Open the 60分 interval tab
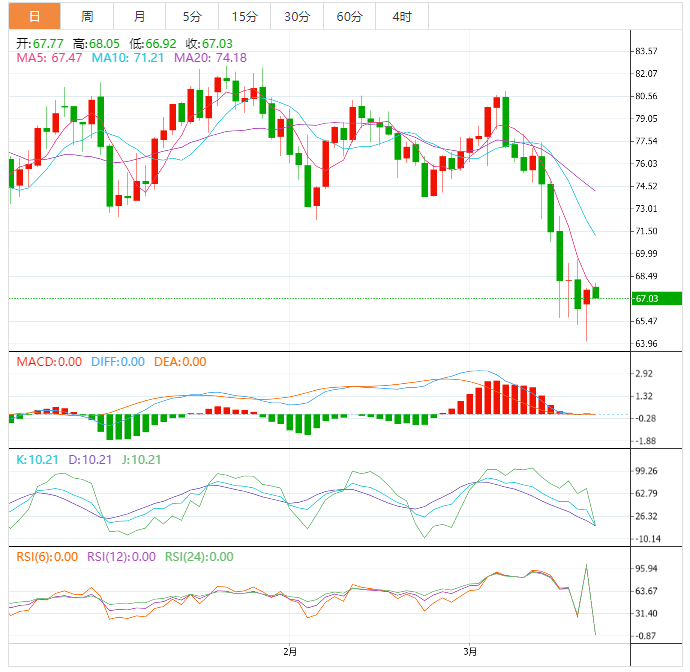Viewport: 690px width, 672px height. [x=349, y=16]
